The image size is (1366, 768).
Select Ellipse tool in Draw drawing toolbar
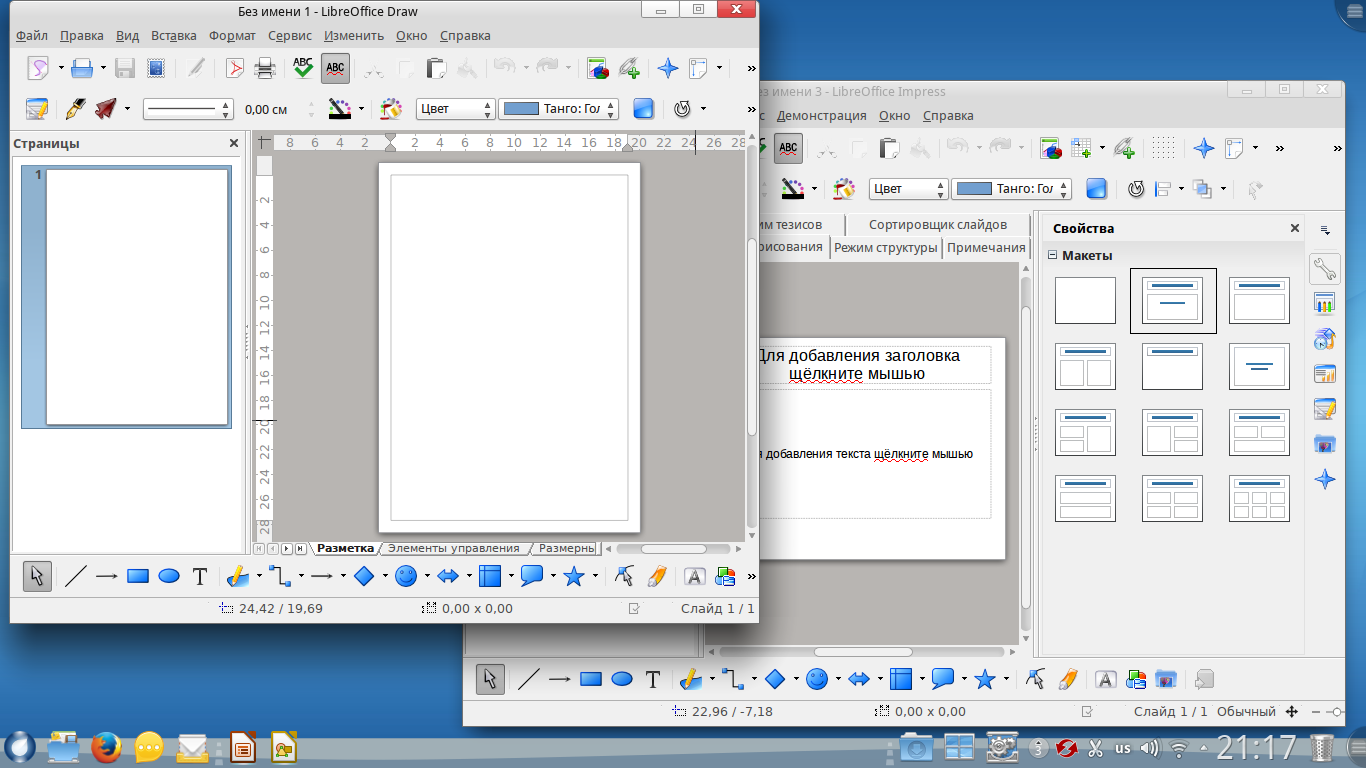(169, 576)
